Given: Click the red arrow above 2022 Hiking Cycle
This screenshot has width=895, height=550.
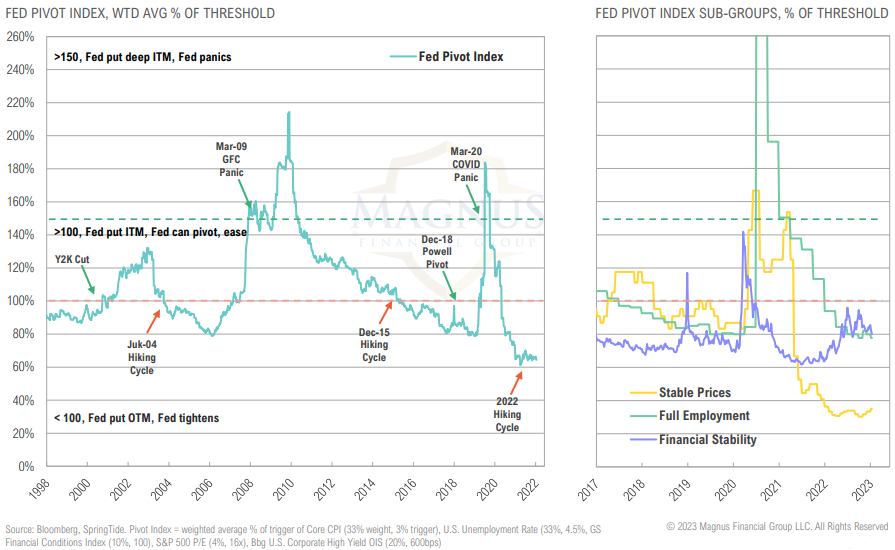Looking at the screenshot, I should click(517, 381).
